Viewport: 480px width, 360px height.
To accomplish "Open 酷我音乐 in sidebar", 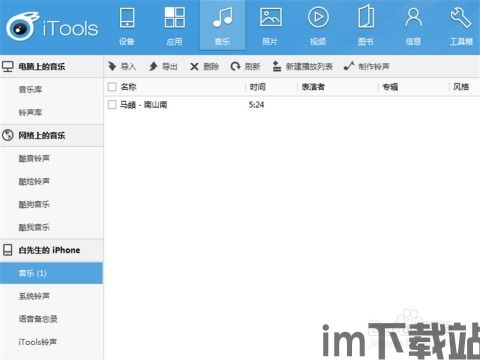I will [34, 227].
